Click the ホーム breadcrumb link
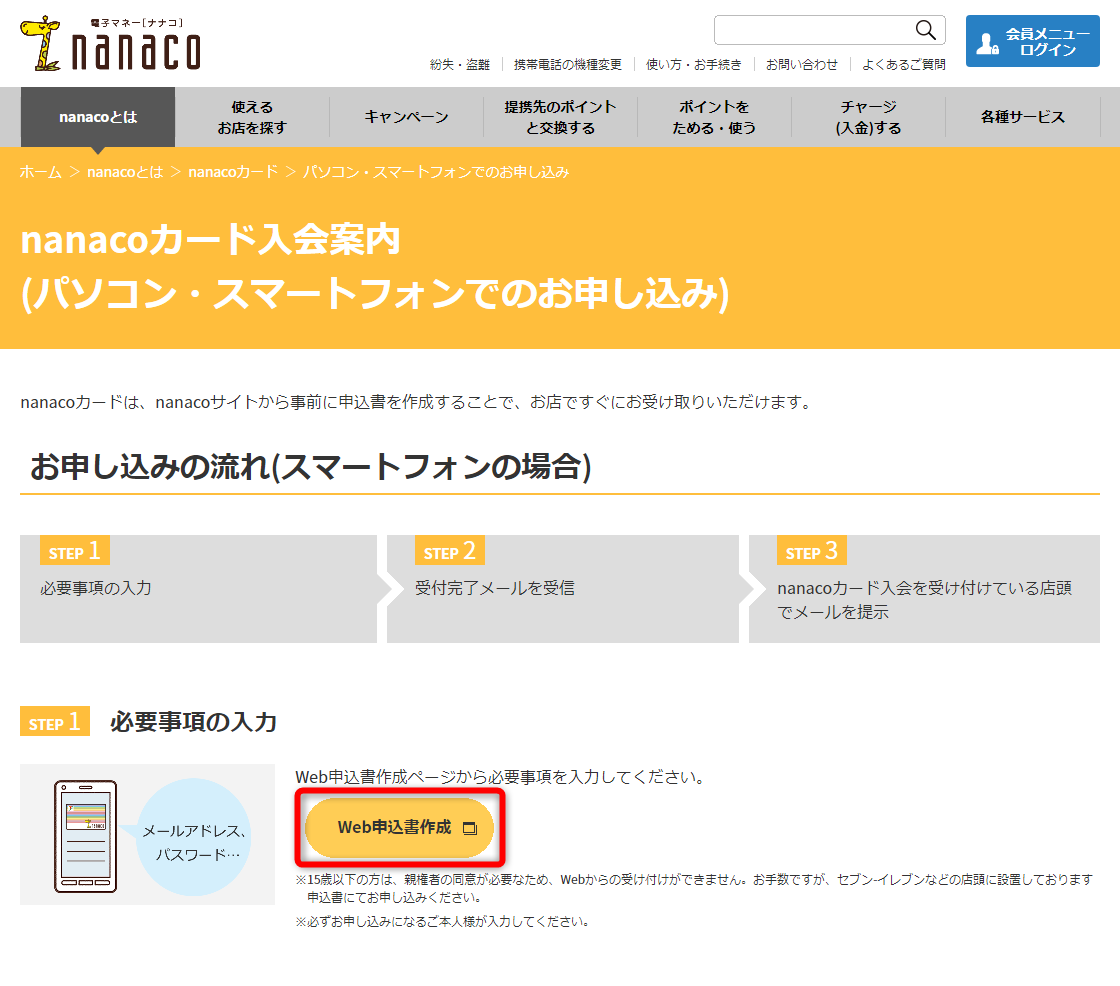 [41, 172]
